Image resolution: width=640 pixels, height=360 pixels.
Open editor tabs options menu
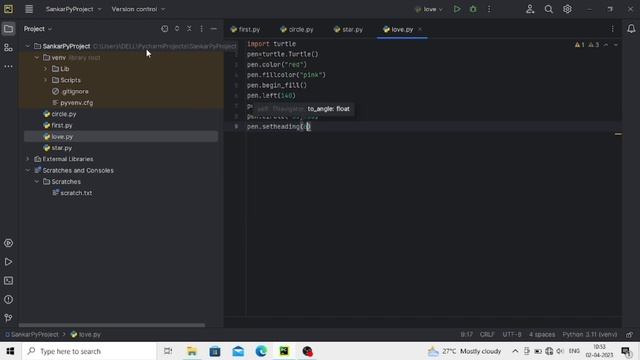click(612, 29)
